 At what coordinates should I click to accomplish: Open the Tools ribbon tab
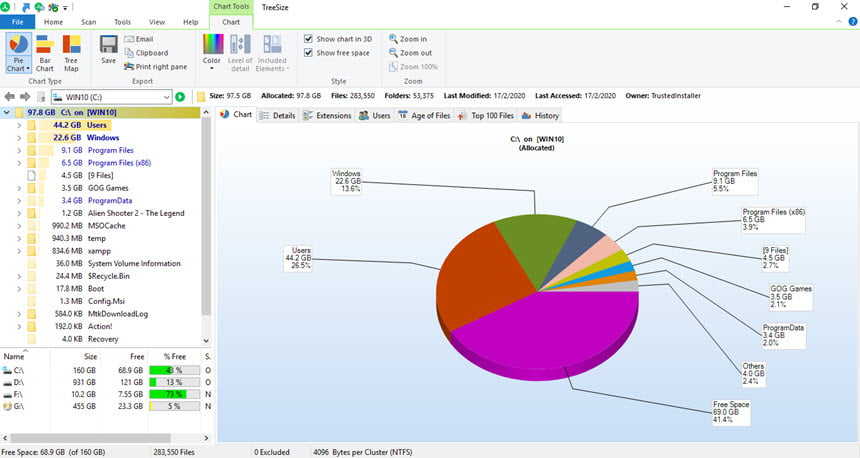[122, 22]
